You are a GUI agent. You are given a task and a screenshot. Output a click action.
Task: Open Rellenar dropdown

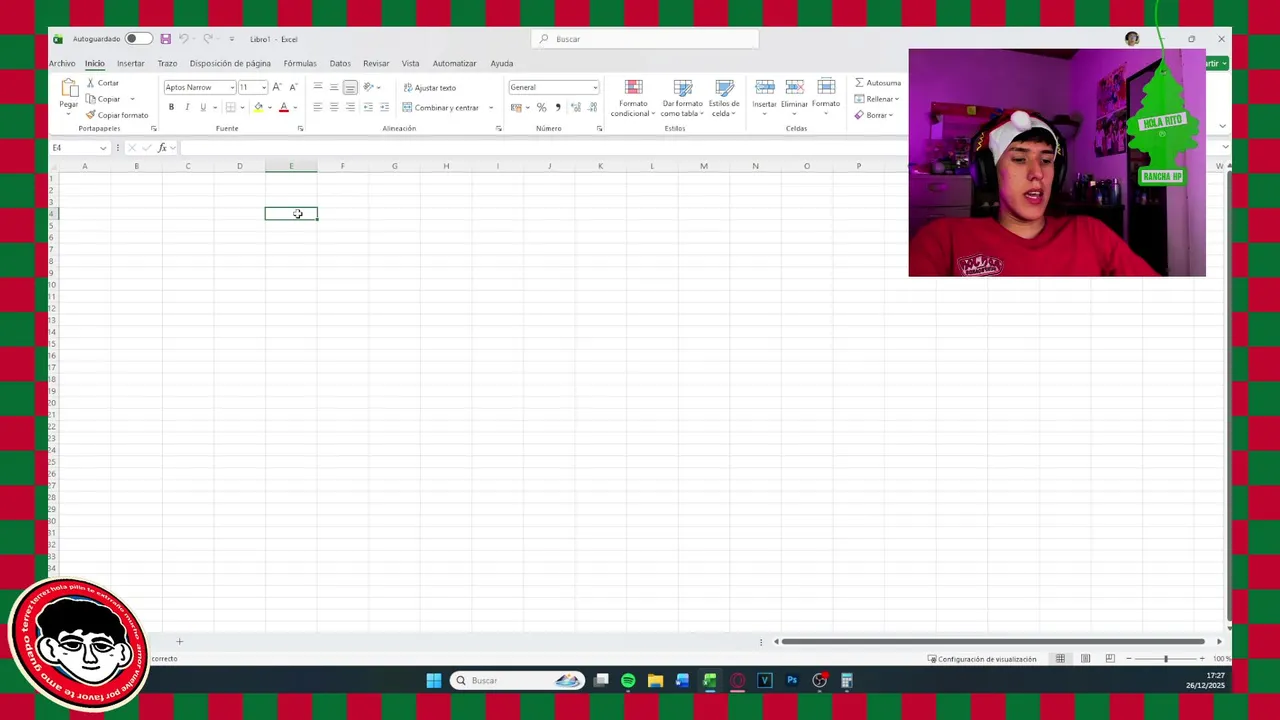tap(877, 99)
